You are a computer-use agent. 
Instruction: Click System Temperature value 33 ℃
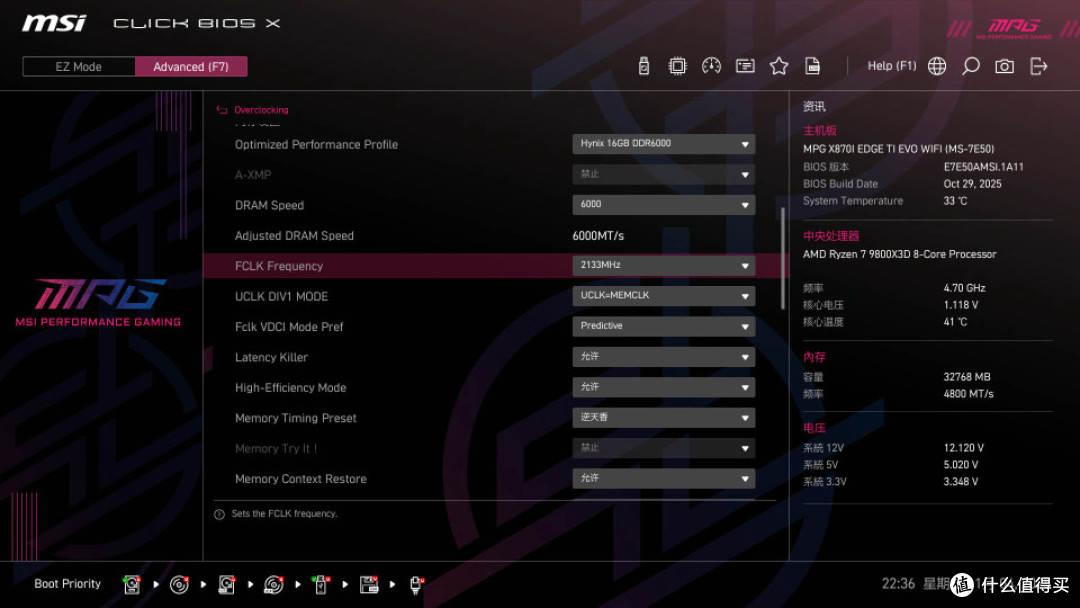click(955, 201)
